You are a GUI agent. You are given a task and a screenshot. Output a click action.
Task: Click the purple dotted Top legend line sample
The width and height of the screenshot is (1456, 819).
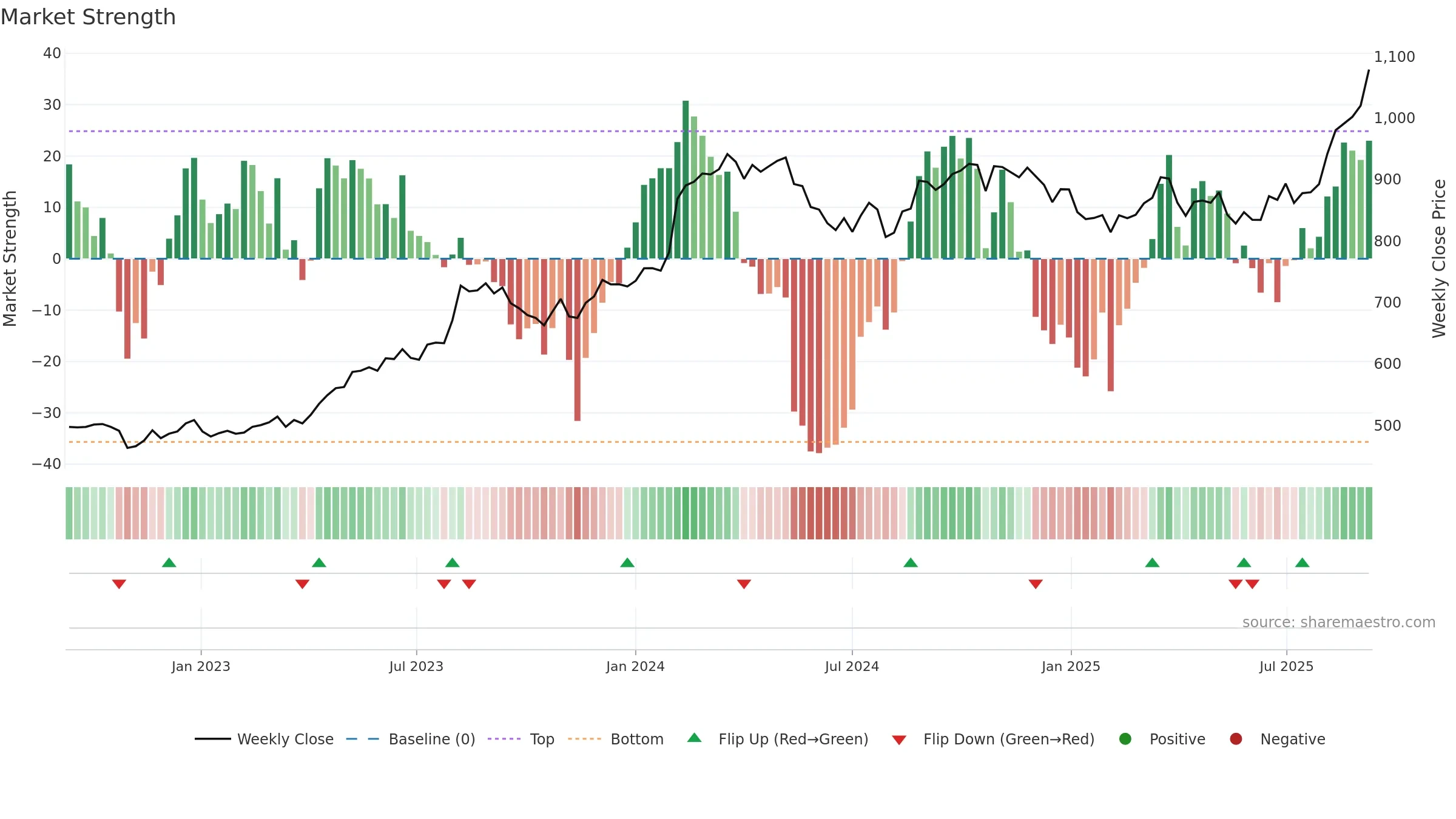coord(504,739)
